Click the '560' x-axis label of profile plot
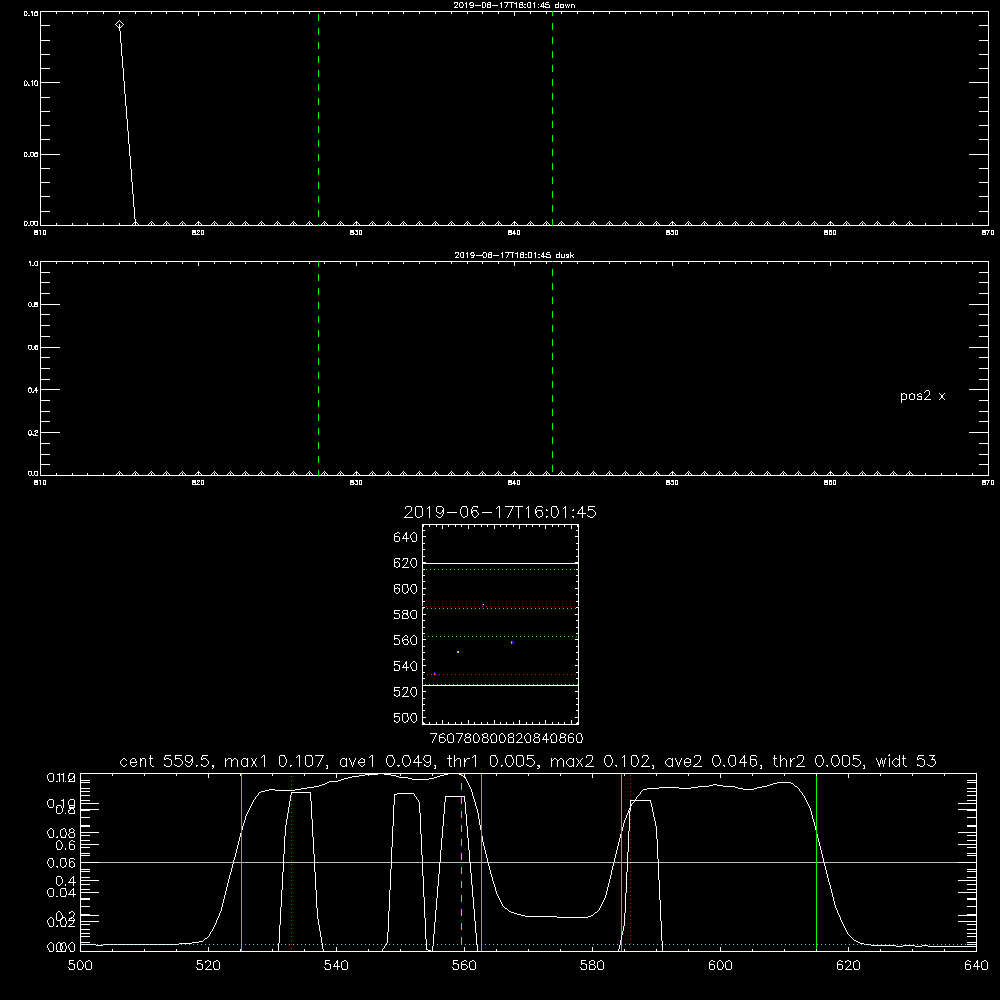1000x1000 pixels. pos(464,966)
